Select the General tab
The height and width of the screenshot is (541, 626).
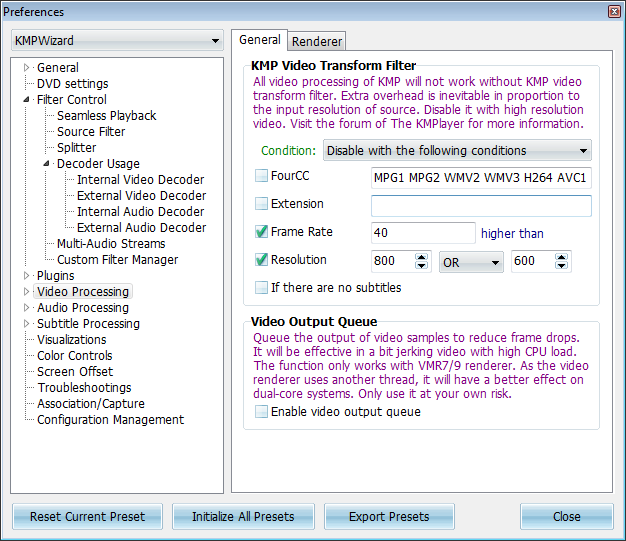pyautogui.click(x=260, y=40)
